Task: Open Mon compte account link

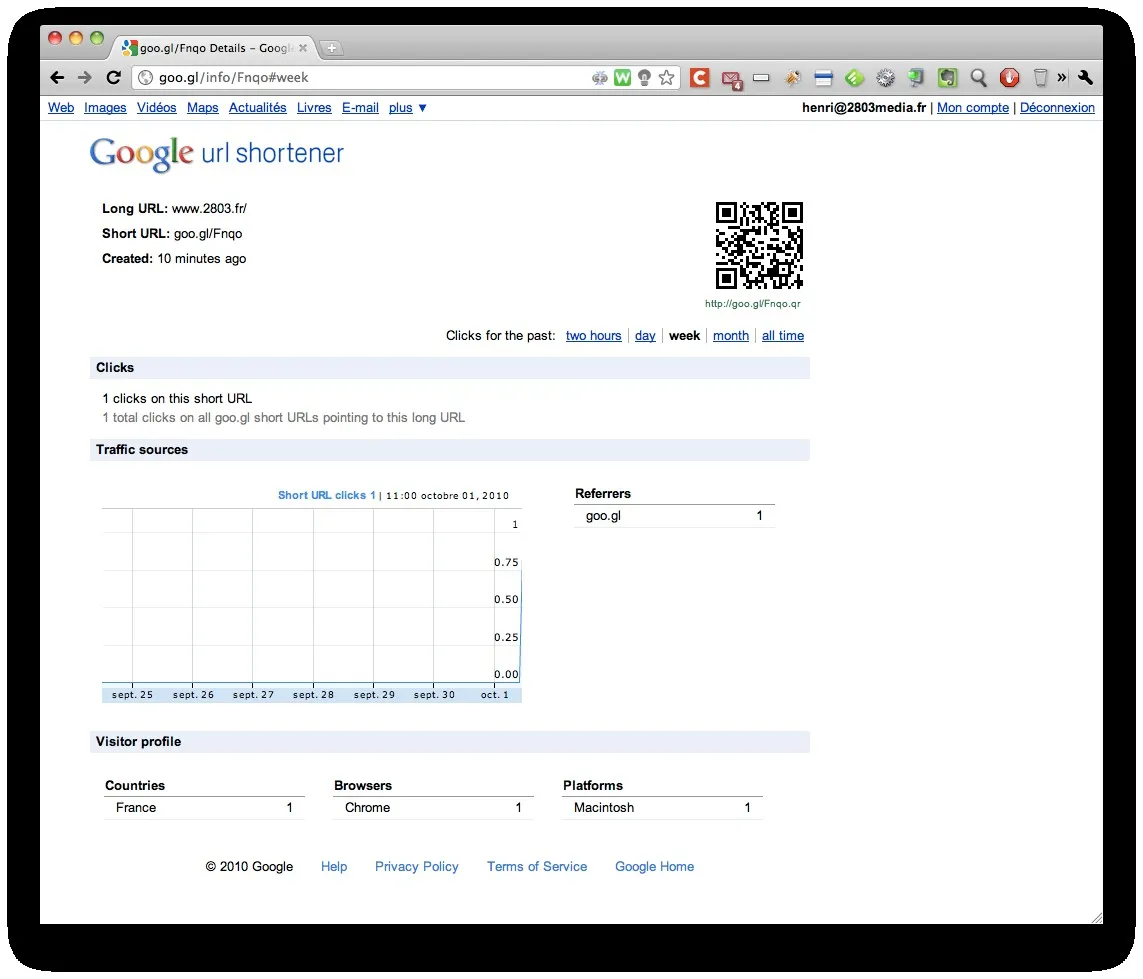Action: [x=972, y=108]
